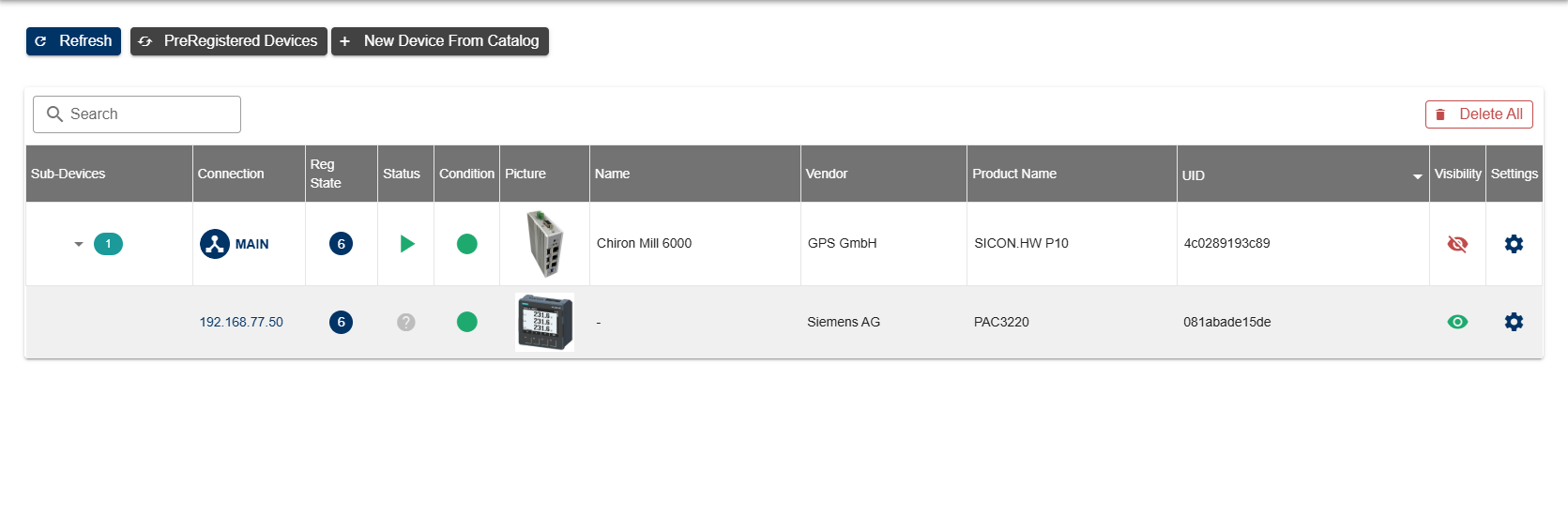Click Reg State badge 6 for Chiron Mill

point(341,244)
